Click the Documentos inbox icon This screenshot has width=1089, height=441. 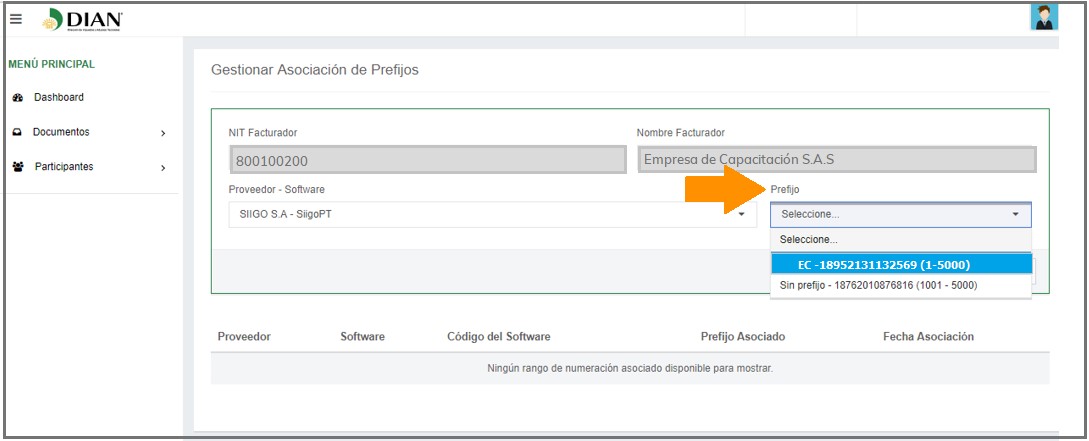[x=17, y=132]
